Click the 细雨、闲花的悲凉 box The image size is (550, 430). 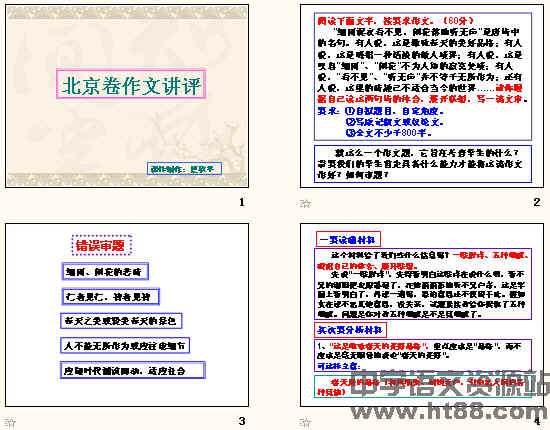click(105, 271)
